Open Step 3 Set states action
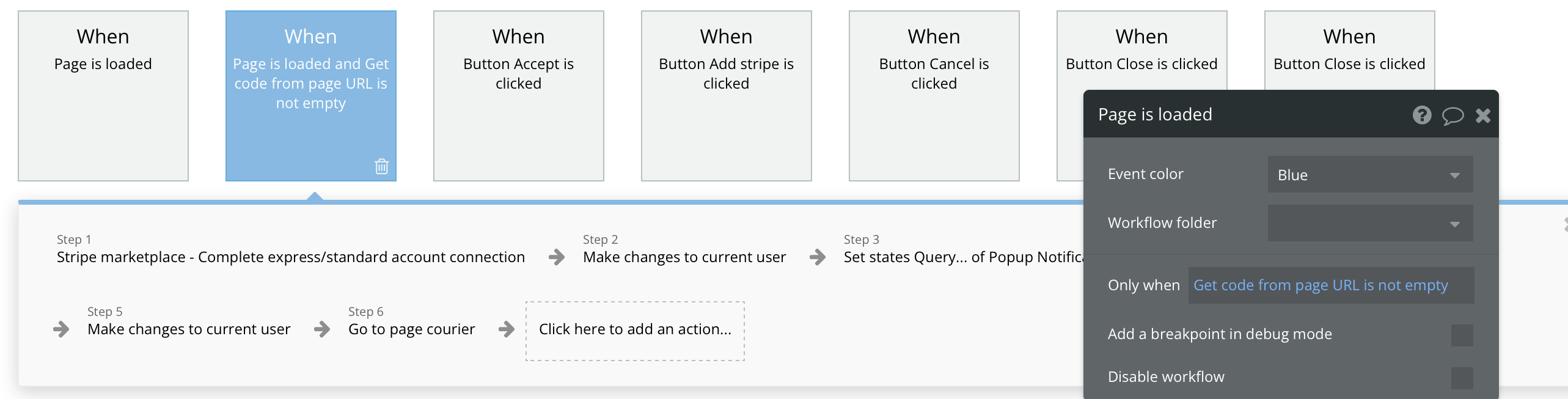This screenshot has height=399, width=1568. click(x=962, y=257)
